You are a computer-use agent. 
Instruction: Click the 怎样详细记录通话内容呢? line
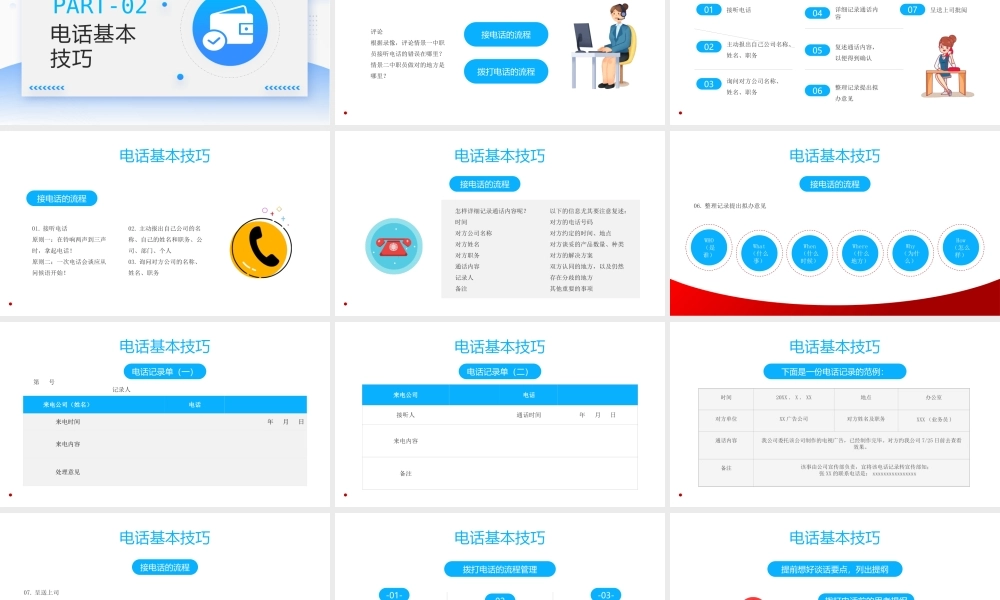491,210
